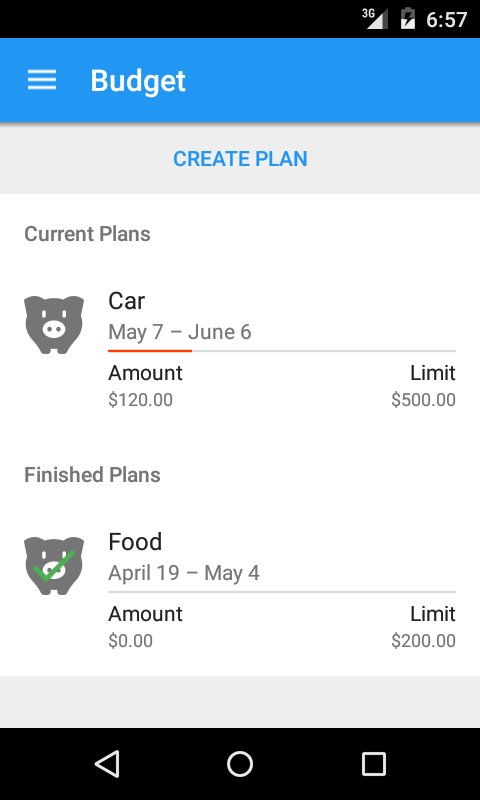Tap the recent apps square button
480x800 pixels.
(373, 764)
